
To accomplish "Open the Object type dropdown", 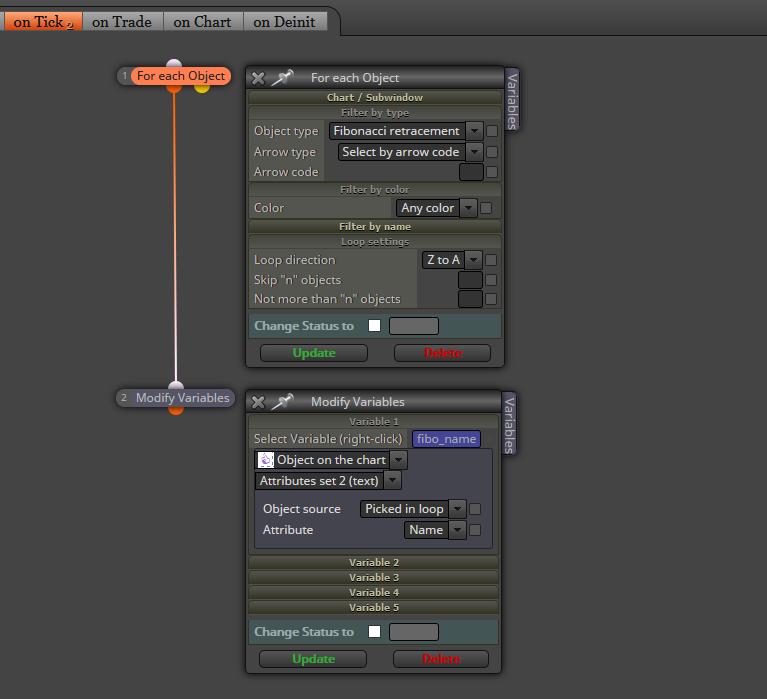I will (406, 131).
